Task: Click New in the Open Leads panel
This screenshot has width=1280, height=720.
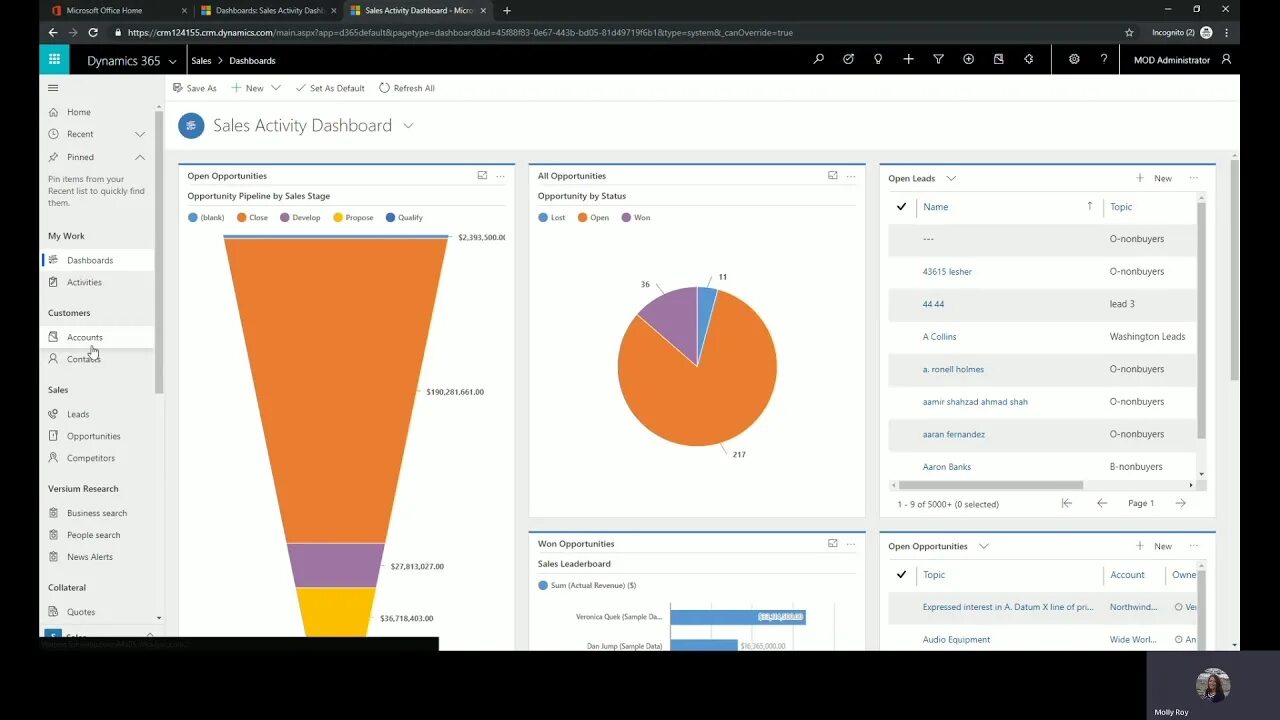Action: click(x=1154, y=178)
